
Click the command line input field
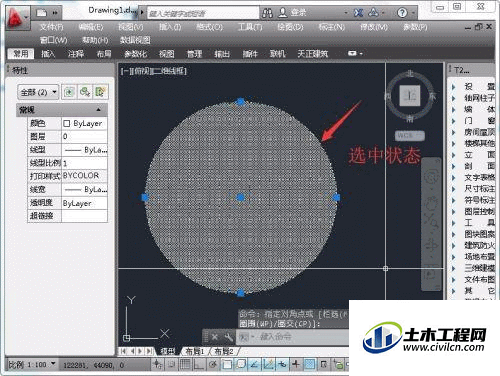click(x=293, y=337)
